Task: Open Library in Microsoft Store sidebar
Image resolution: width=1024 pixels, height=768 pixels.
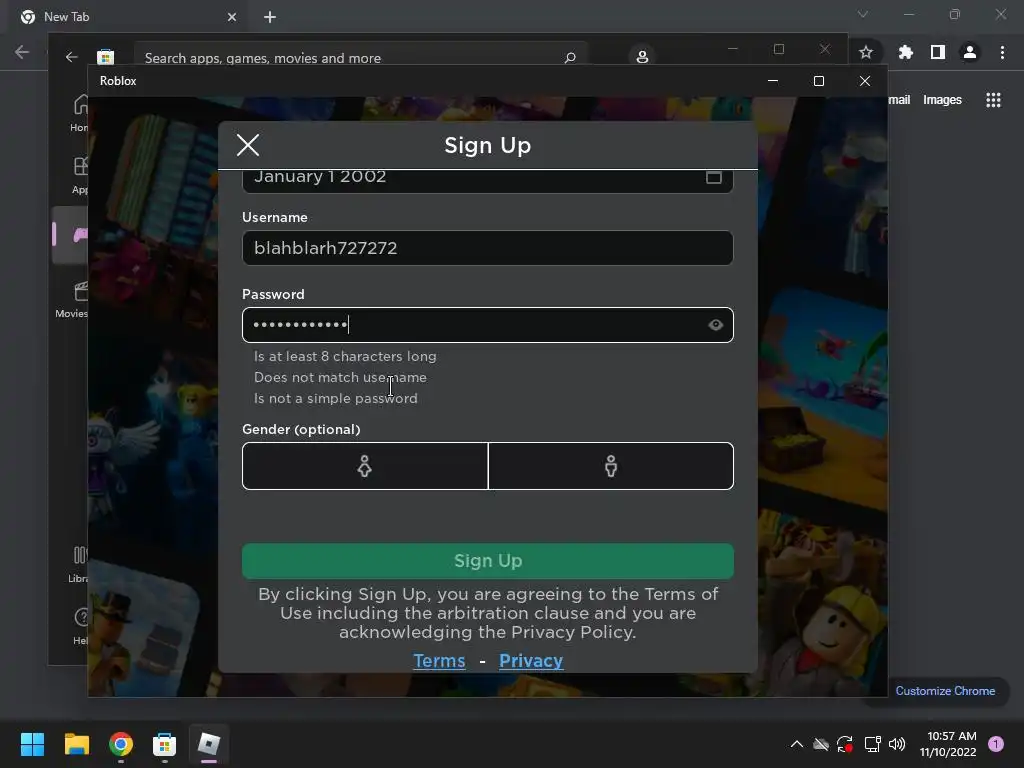Action: pyautogui.click(x=78, y=564)
